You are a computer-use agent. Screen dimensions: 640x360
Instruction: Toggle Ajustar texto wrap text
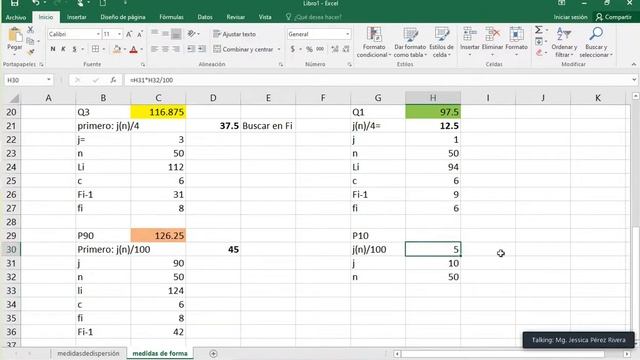(x=235, y=34)
